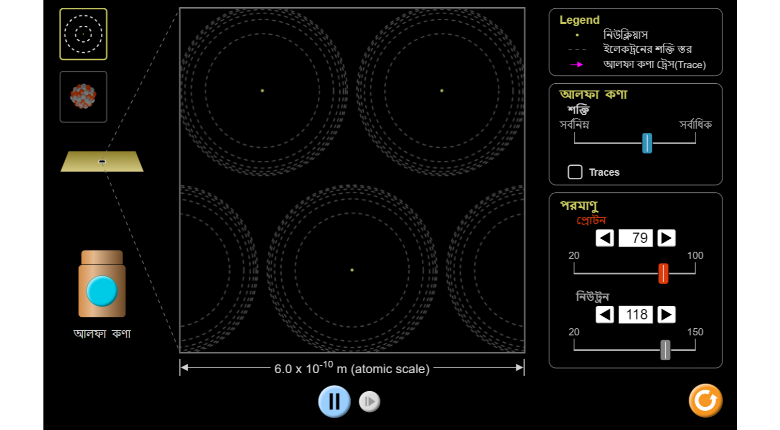Step the simulation forward one frame

[x=370, y=401]
